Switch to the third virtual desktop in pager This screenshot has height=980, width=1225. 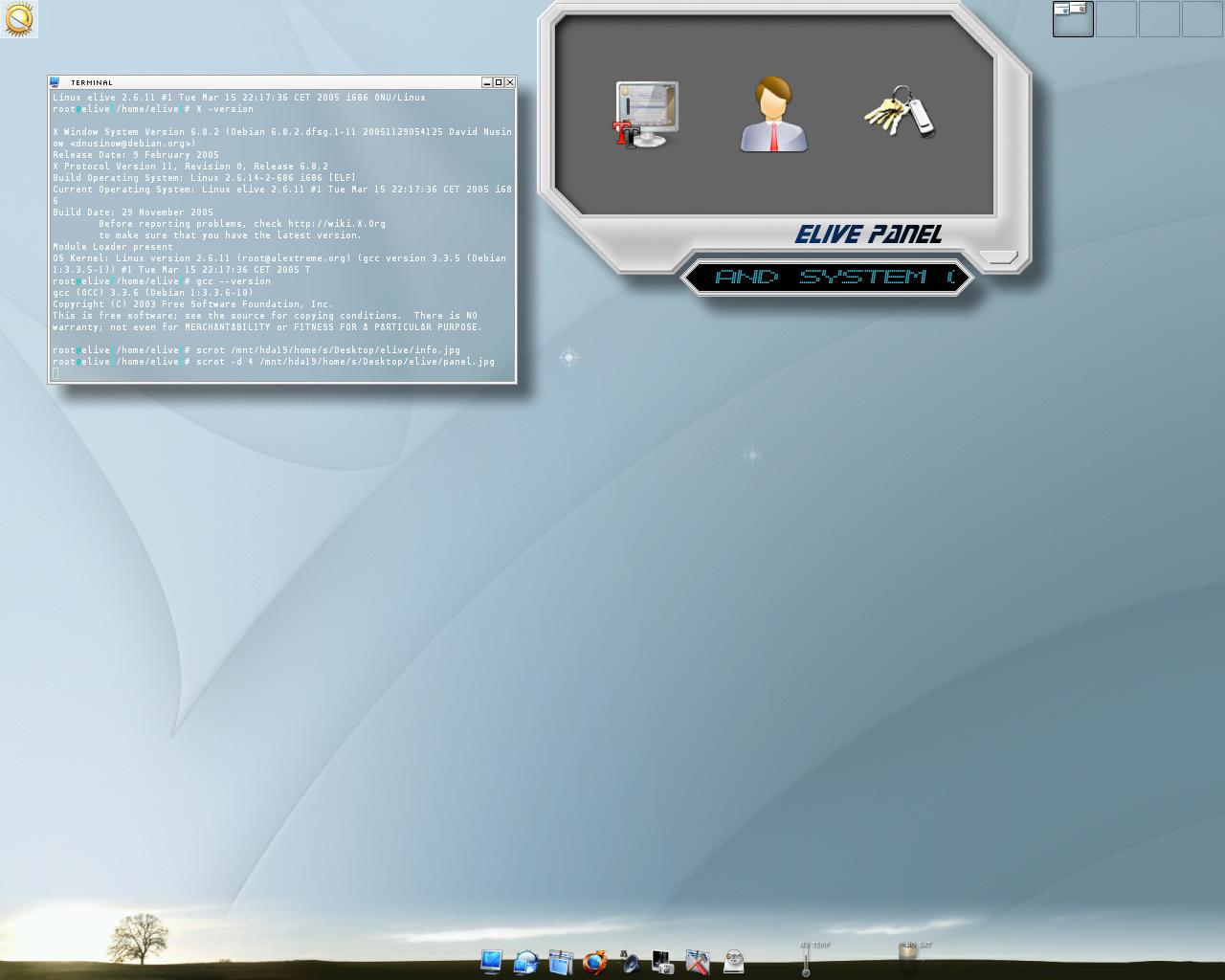coord(1159,19)
